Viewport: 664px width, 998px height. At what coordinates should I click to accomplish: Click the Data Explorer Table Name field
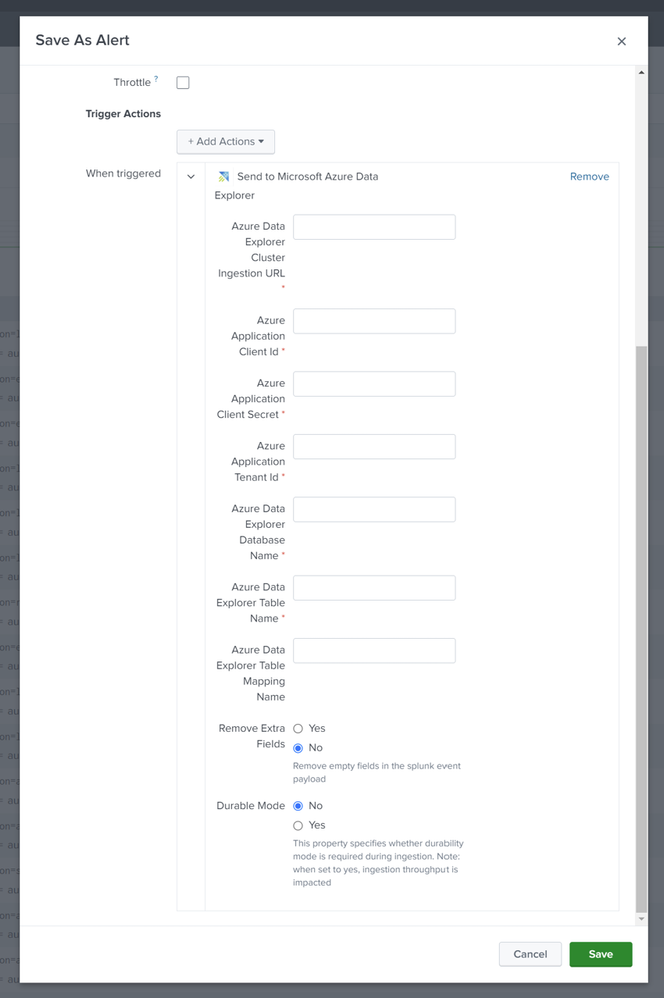(x=374, y=588)
